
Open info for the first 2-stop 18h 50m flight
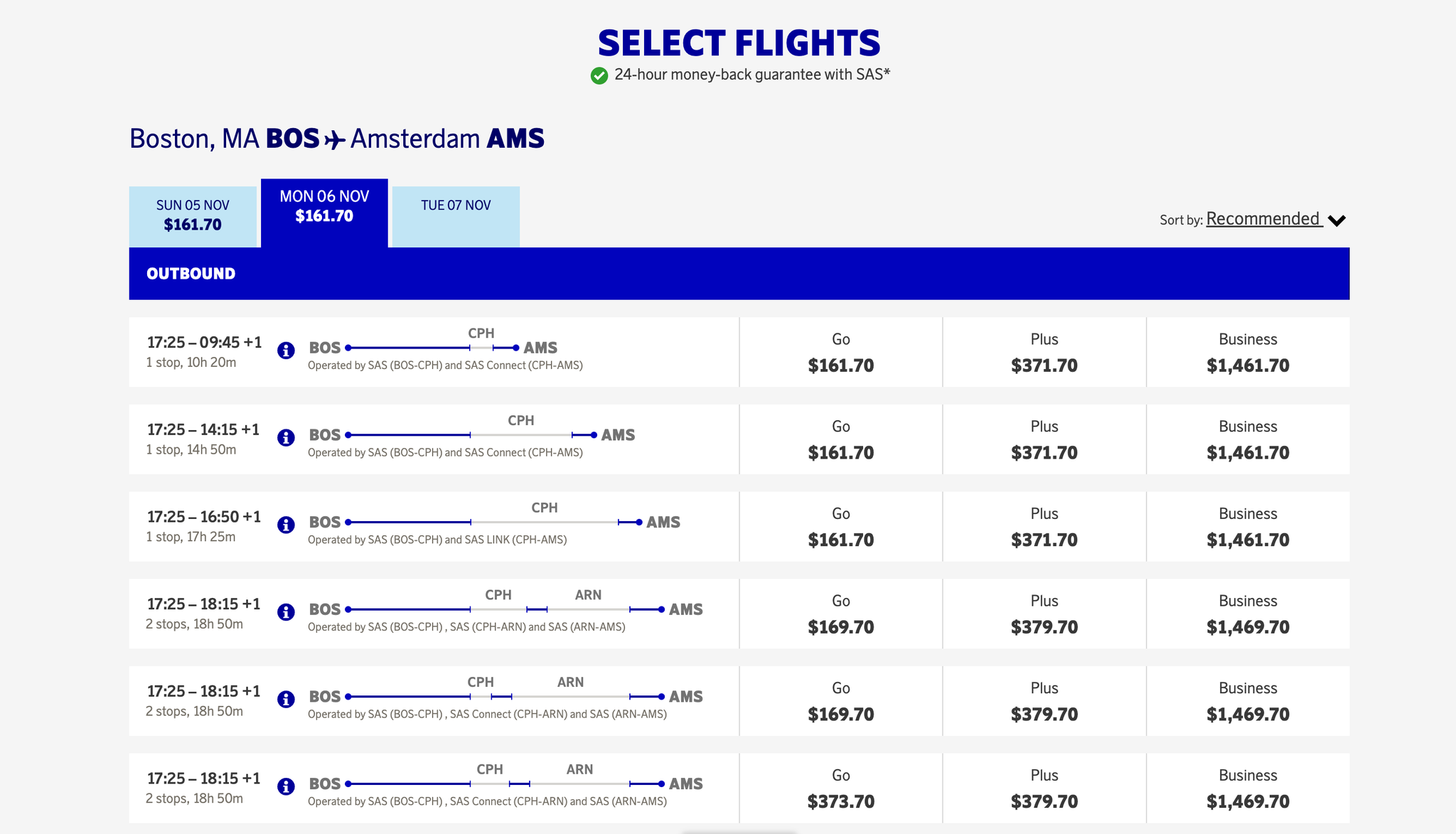(x=287, y=613)
